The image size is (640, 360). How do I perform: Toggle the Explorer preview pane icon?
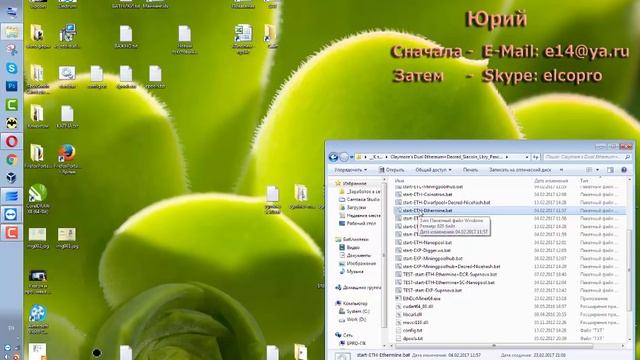click(x=610, y=170)
